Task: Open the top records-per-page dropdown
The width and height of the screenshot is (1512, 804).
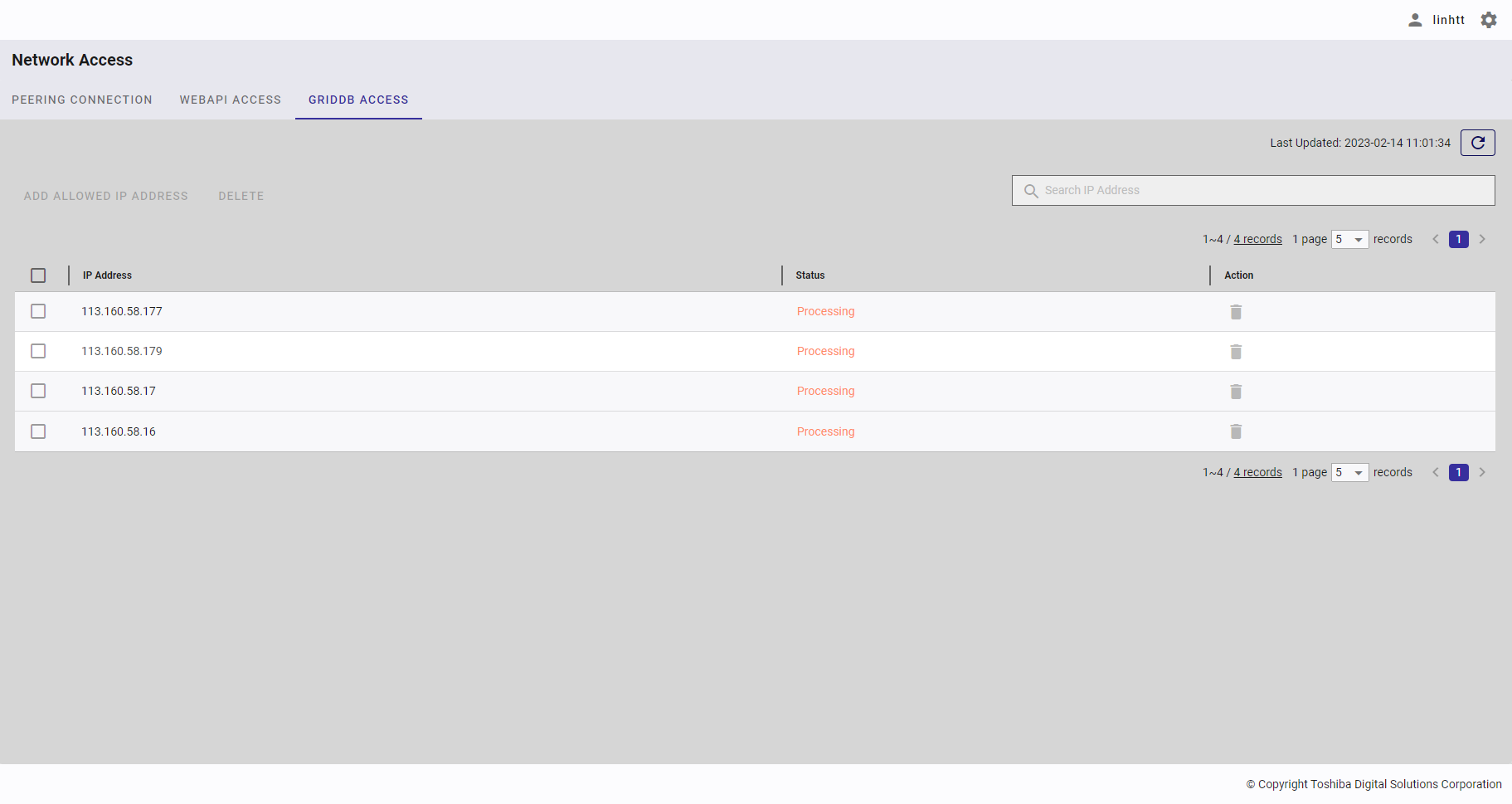Action: pyautogui.click(x=1349, y=240)
